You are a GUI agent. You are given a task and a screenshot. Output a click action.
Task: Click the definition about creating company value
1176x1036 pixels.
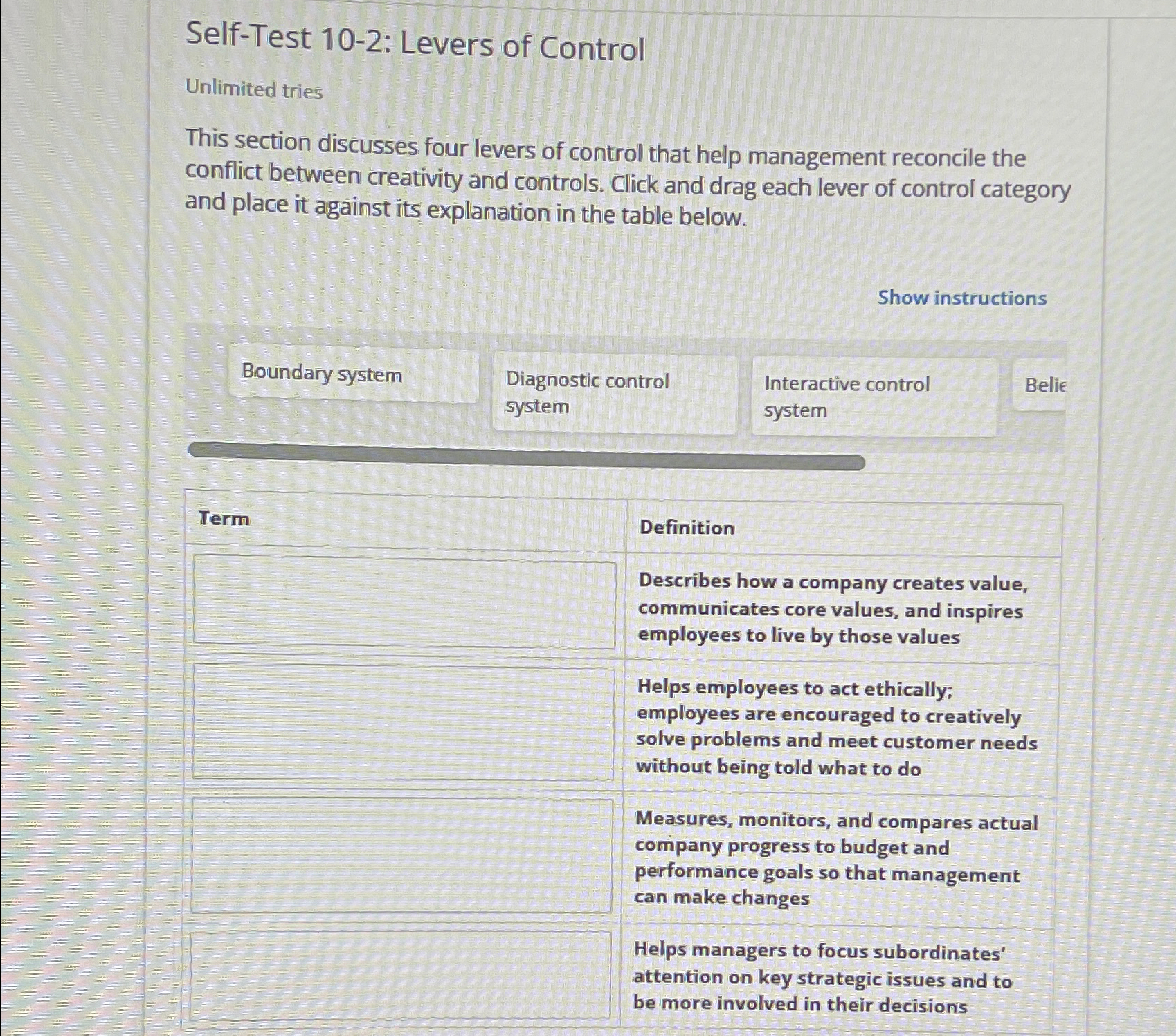pos(831,611)
